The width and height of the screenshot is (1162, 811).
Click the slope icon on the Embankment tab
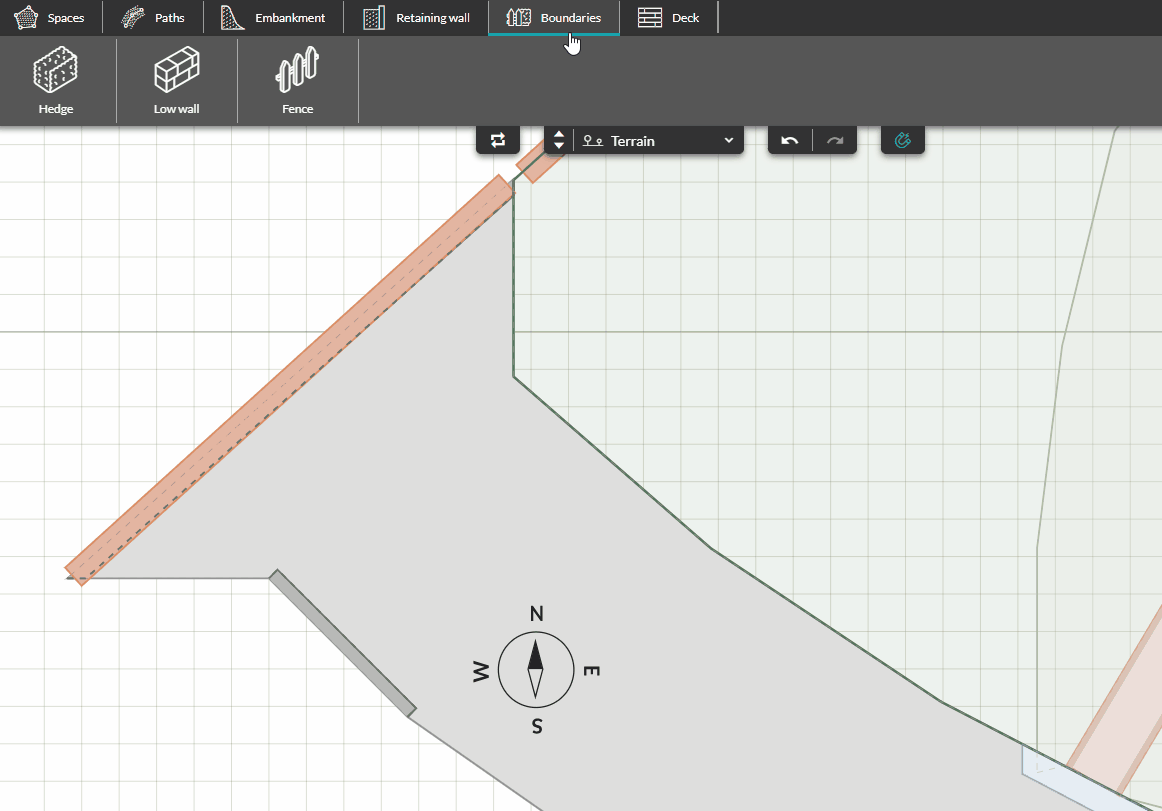point(232,16)
